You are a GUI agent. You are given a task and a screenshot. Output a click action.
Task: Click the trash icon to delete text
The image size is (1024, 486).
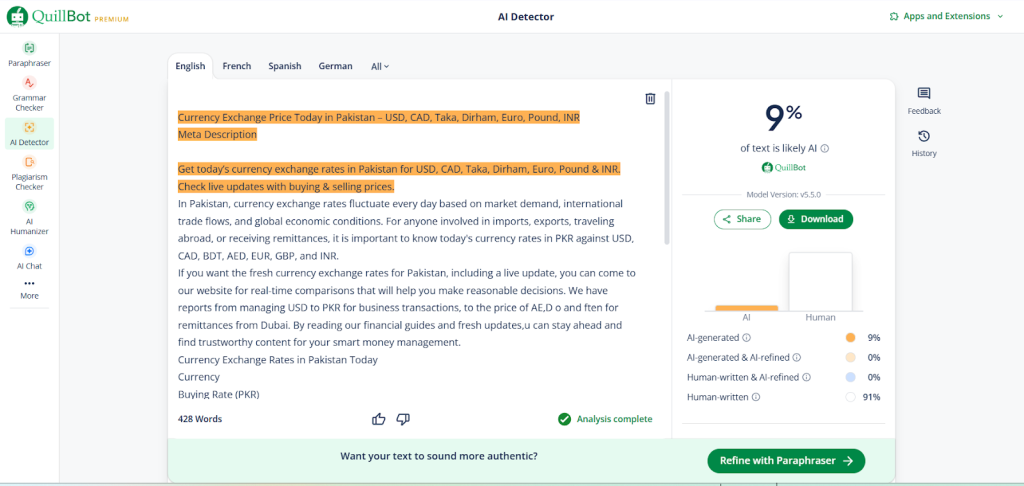point(650,98)
